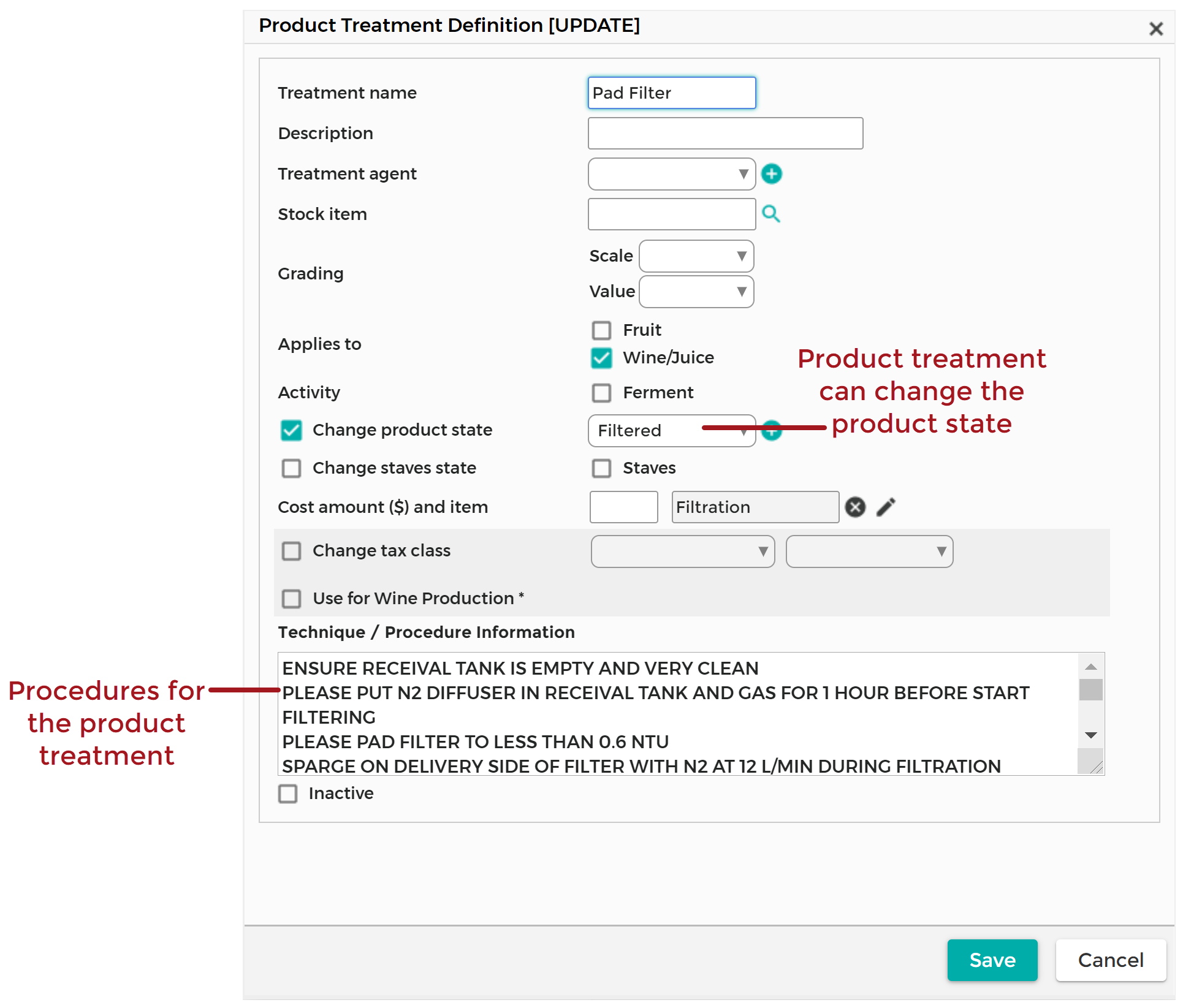Expand the Grading Scale dropdown
Screen dimensions: 1183x1008
tap(696, 256)
